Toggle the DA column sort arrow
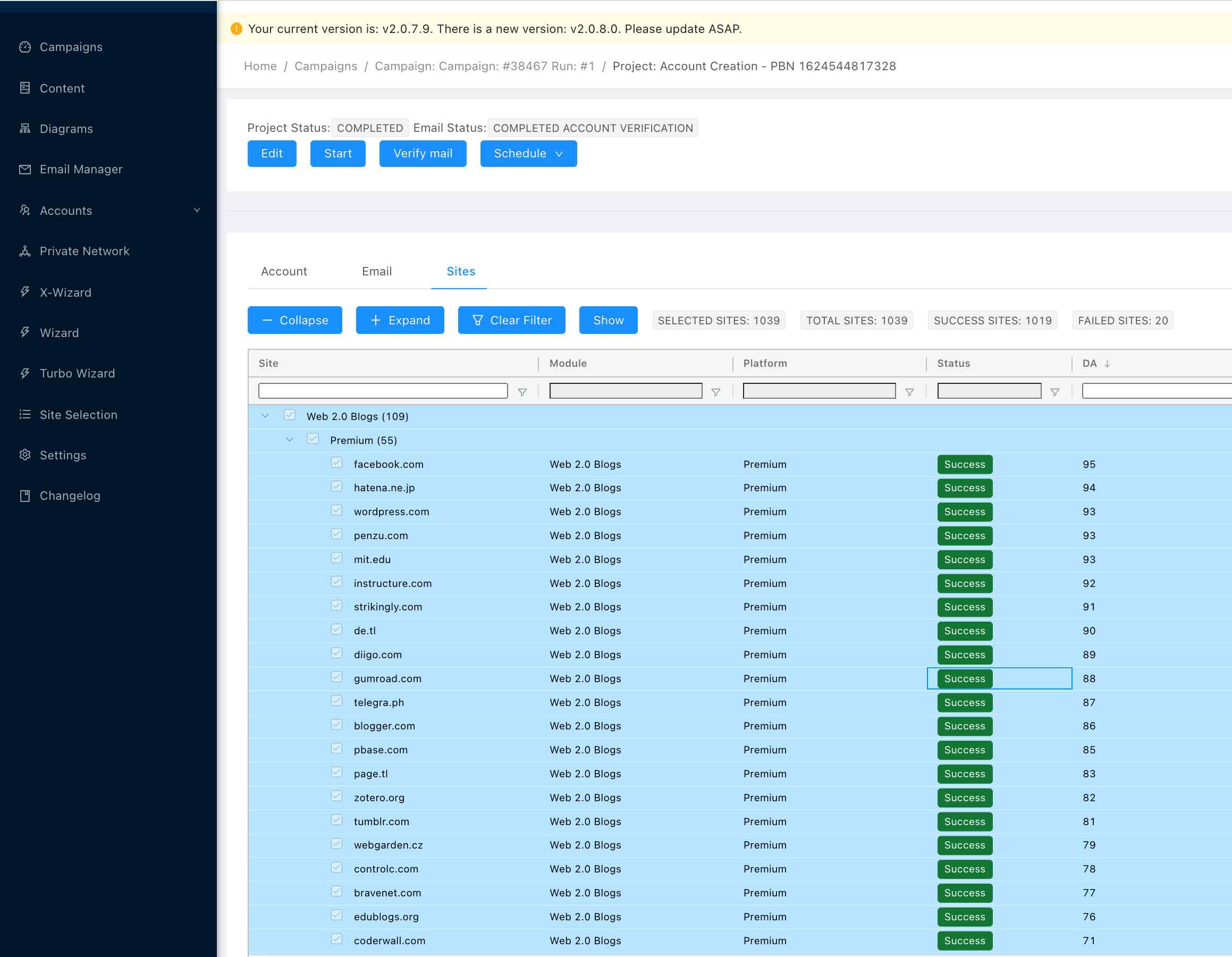 pos(1107,363)
